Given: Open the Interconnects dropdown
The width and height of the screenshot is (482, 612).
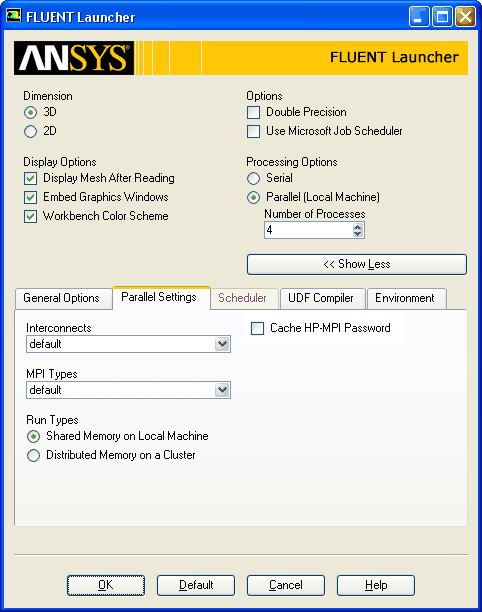Looking at the screenshot, I should tap(128, 344).
